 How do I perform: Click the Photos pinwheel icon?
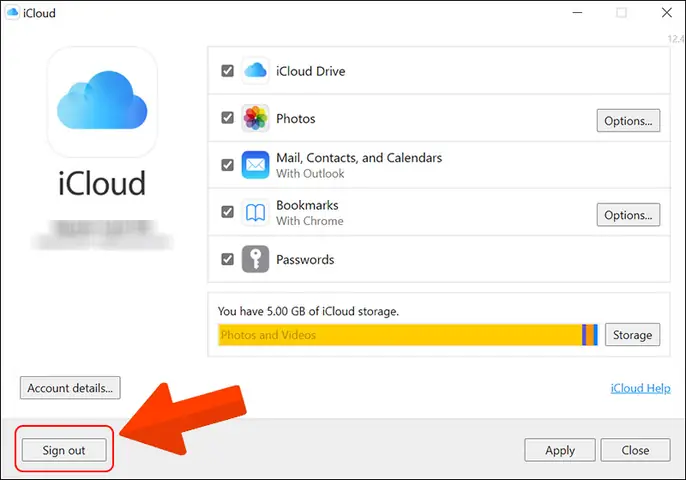(255, 118)
